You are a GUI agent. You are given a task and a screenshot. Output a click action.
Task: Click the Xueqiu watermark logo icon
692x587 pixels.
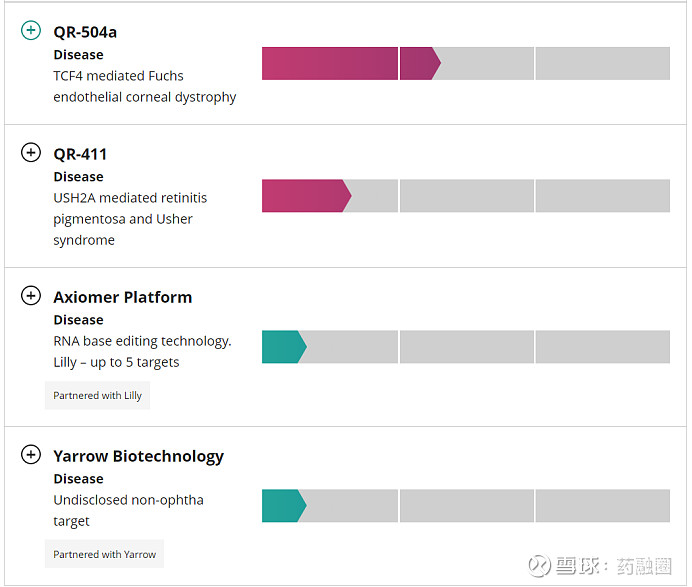pos(540,565)
